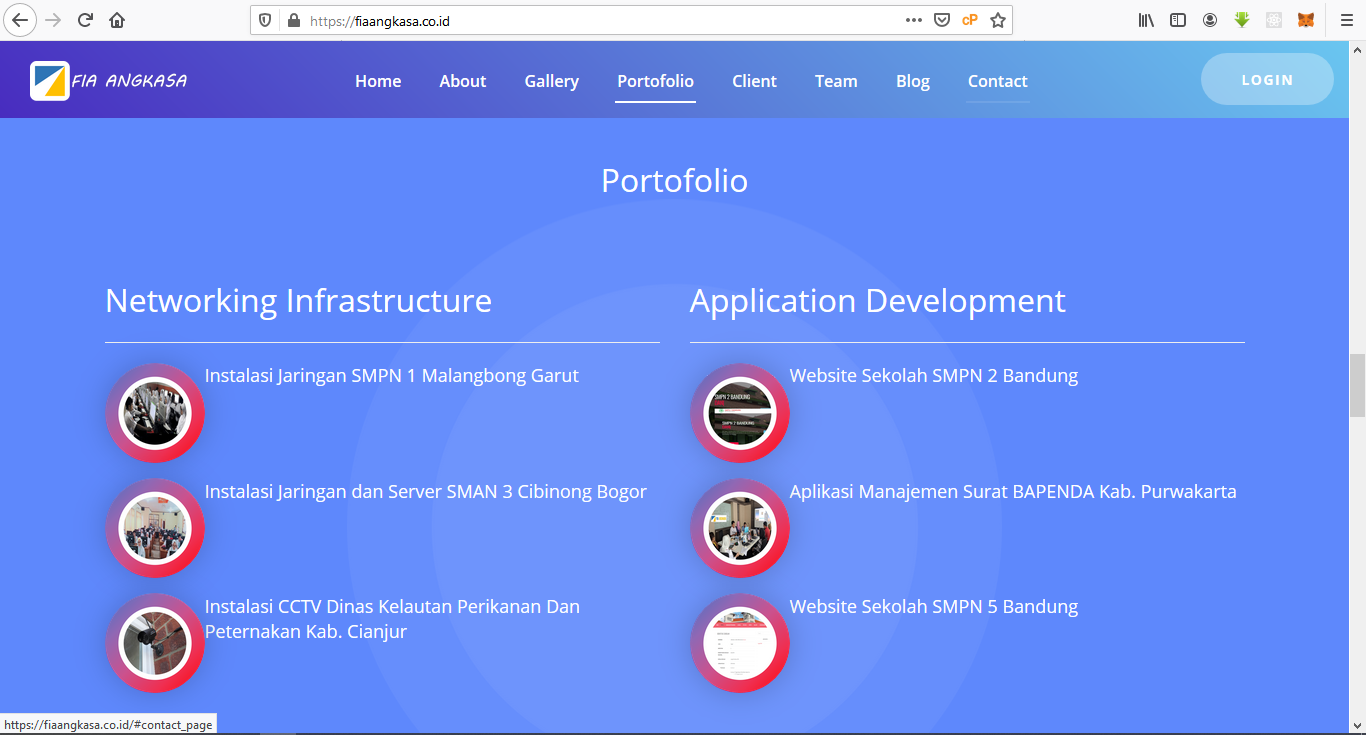
Task: Click the page's vertical scrollbar thumb
Action: coord(1357,385)
